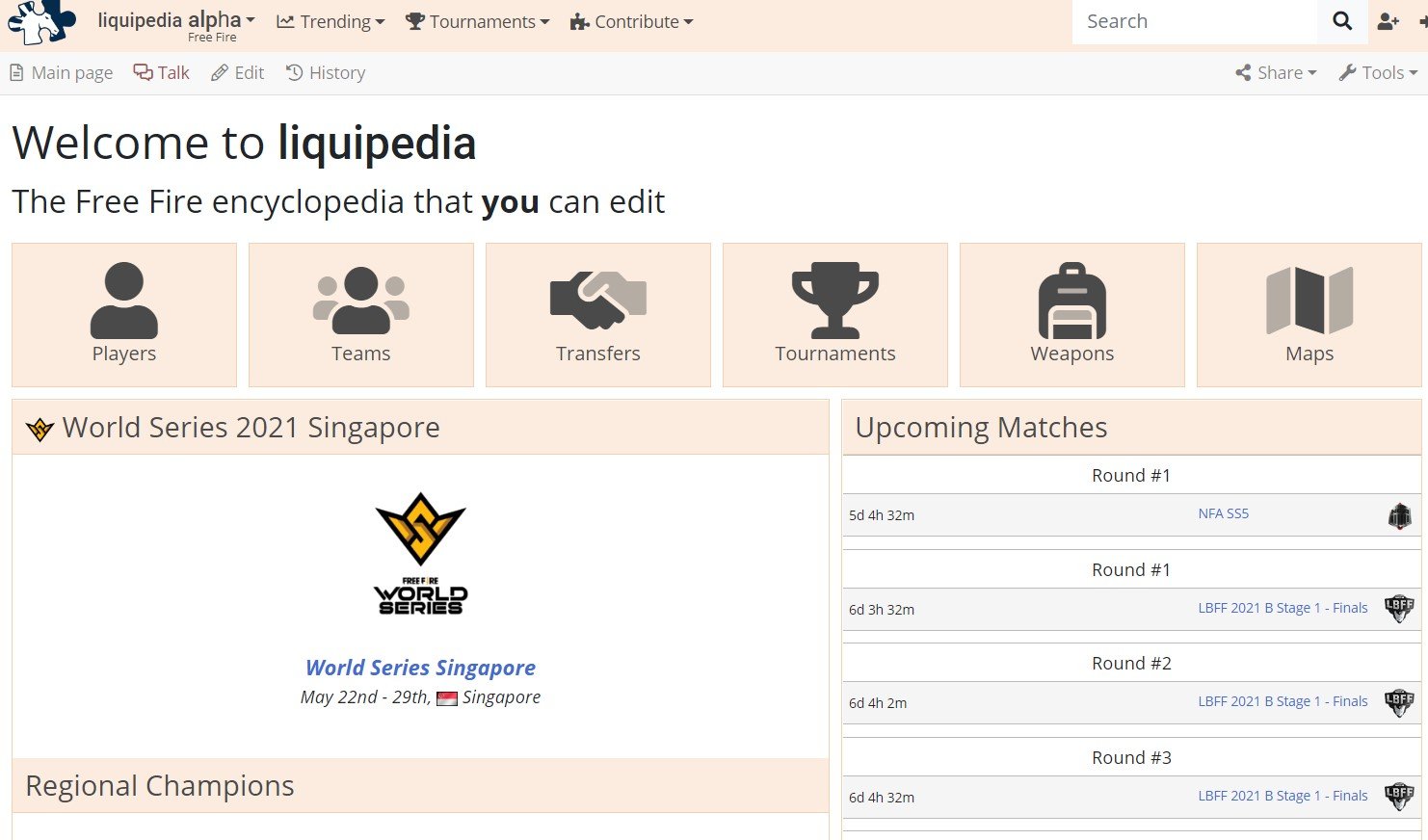Open the Edit tab
This screenshot has height=840, width=1428.
point(237,72)
